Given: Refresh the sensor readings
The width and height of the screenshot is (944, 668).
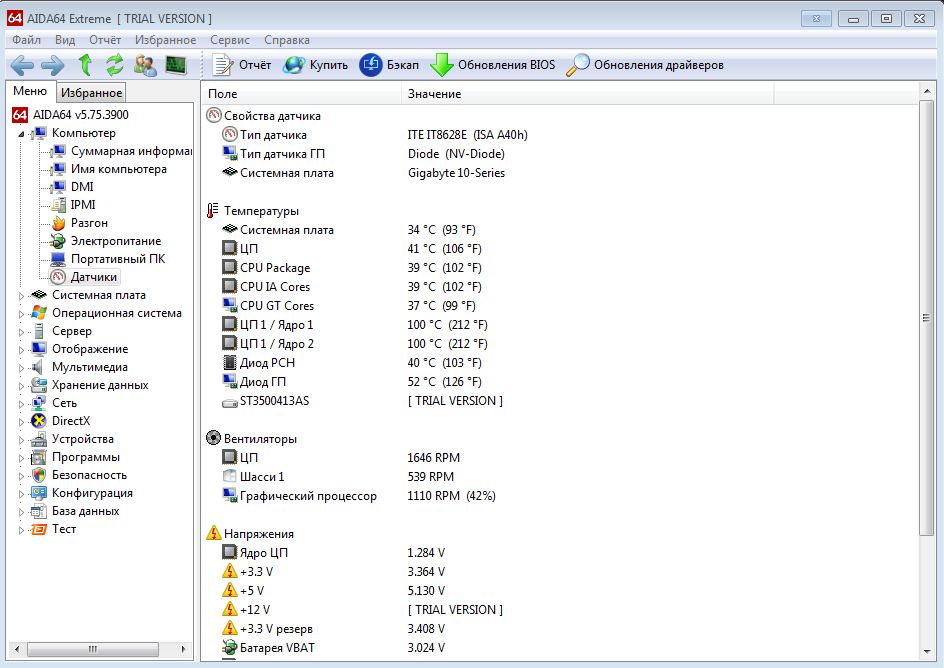Looking at the screenshot, I should pos(114,64).
